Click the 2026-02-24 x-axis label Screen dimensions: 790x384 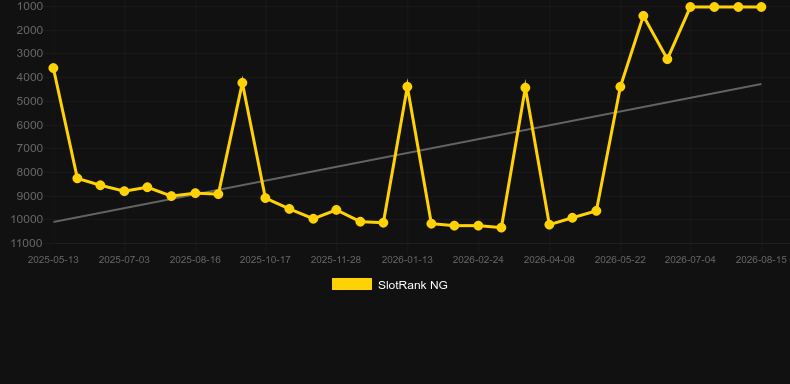point(478,260)
